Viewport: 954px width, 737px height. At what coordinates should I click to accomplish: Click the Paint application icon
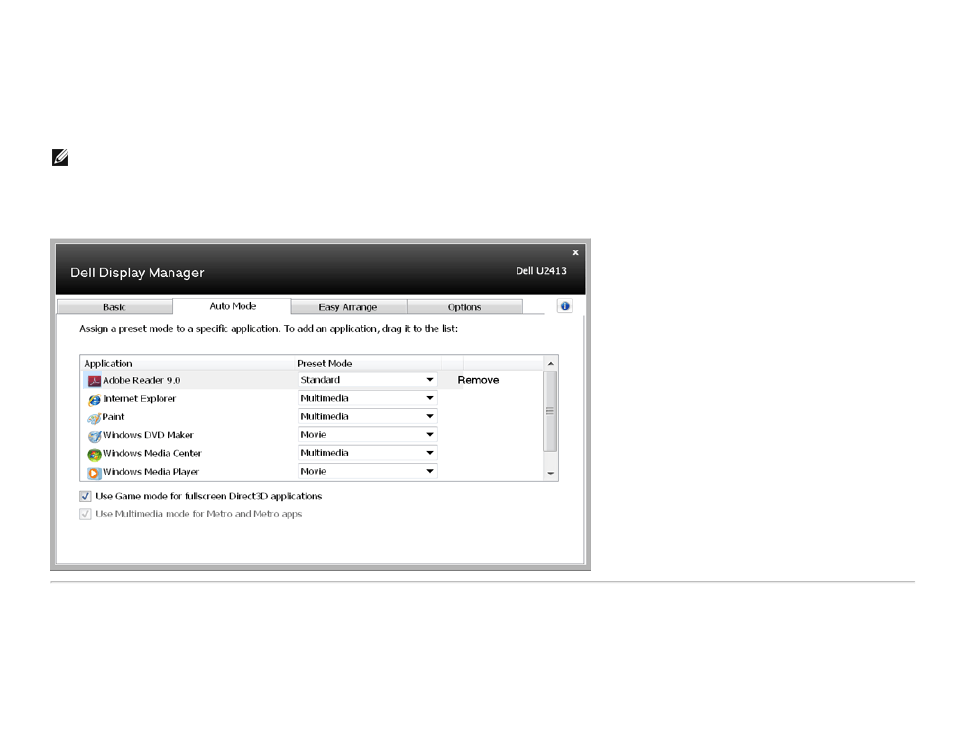coord(94,417)
